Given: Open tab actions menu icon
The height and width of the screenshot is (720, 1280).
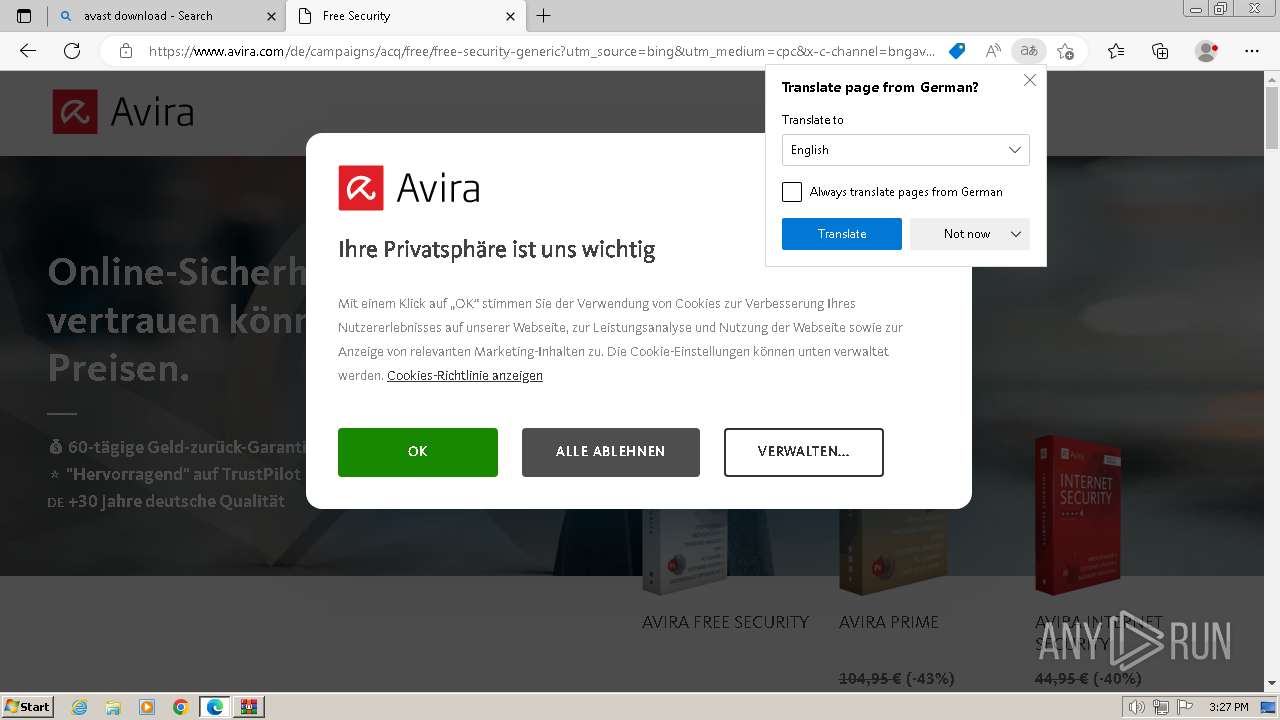Looking at the screenshot, I should click(x=24, y=16).
